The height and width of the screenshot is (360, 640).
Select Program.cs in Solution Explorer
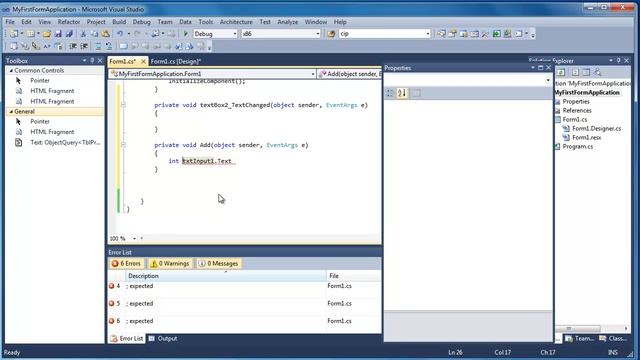pyautogui.click(x=578, y=147)
